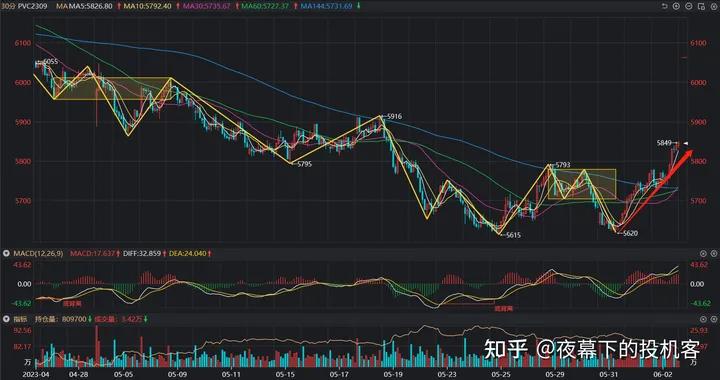
Task: Select the MA60:5727.37 legend entry
Action: tap(265, 6)
